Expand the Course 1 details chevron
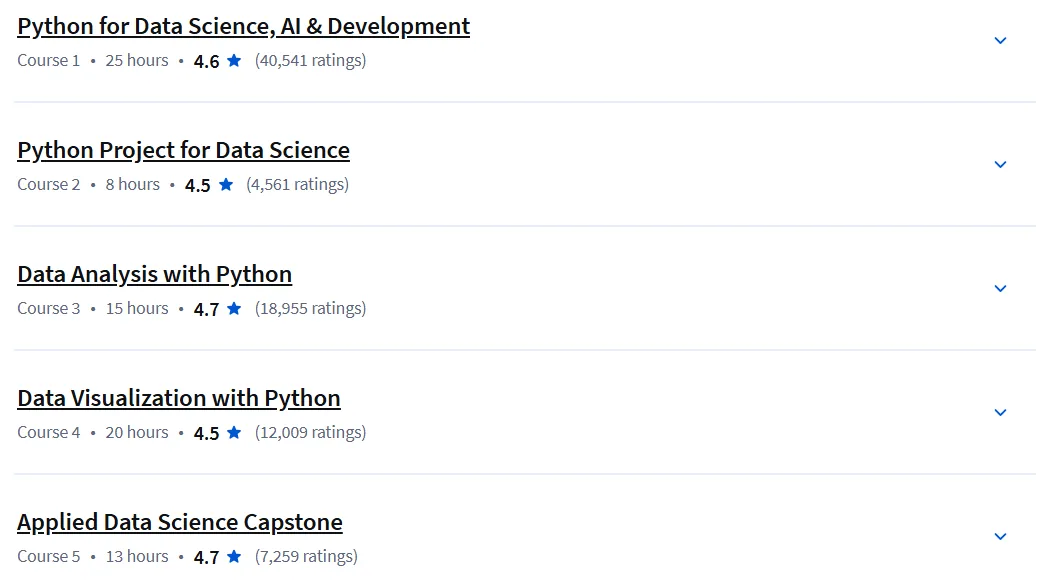1053x580 pixels. coord(1000,40)
